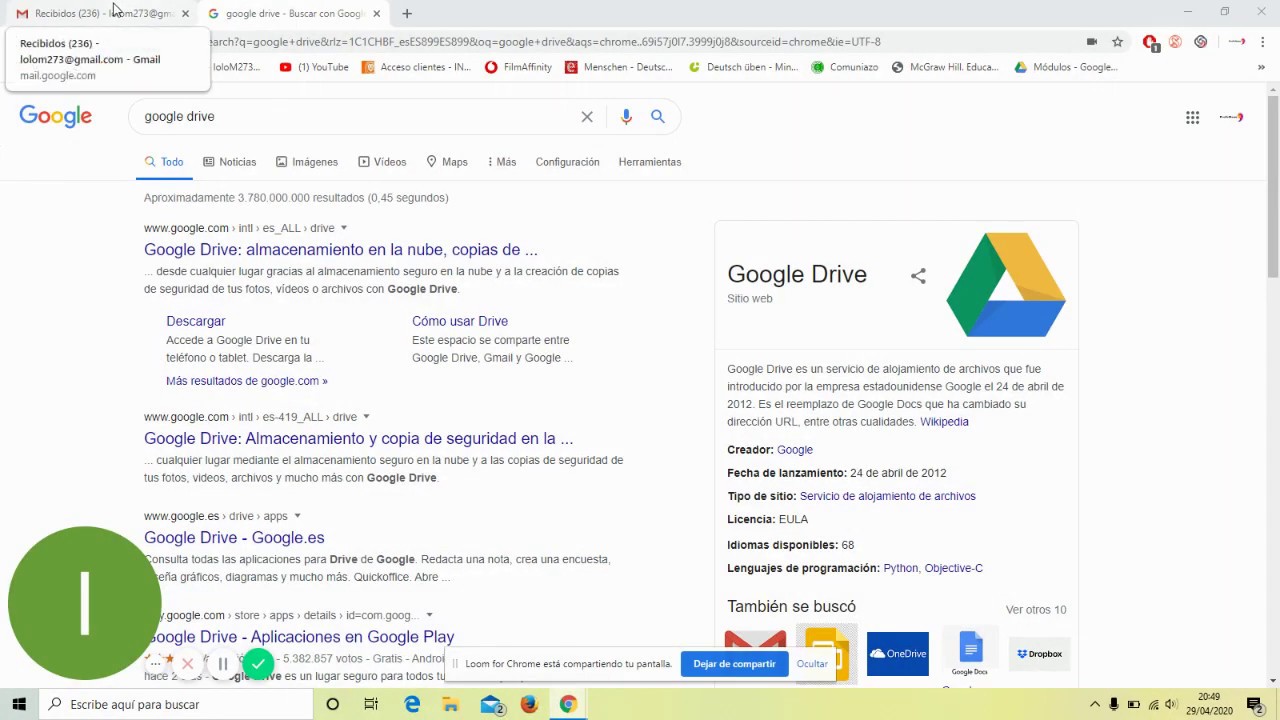Viewport: 1280px width, 720px height.
Task: Open the FilmAffinity bookmark
Action: tap(518, 67)
